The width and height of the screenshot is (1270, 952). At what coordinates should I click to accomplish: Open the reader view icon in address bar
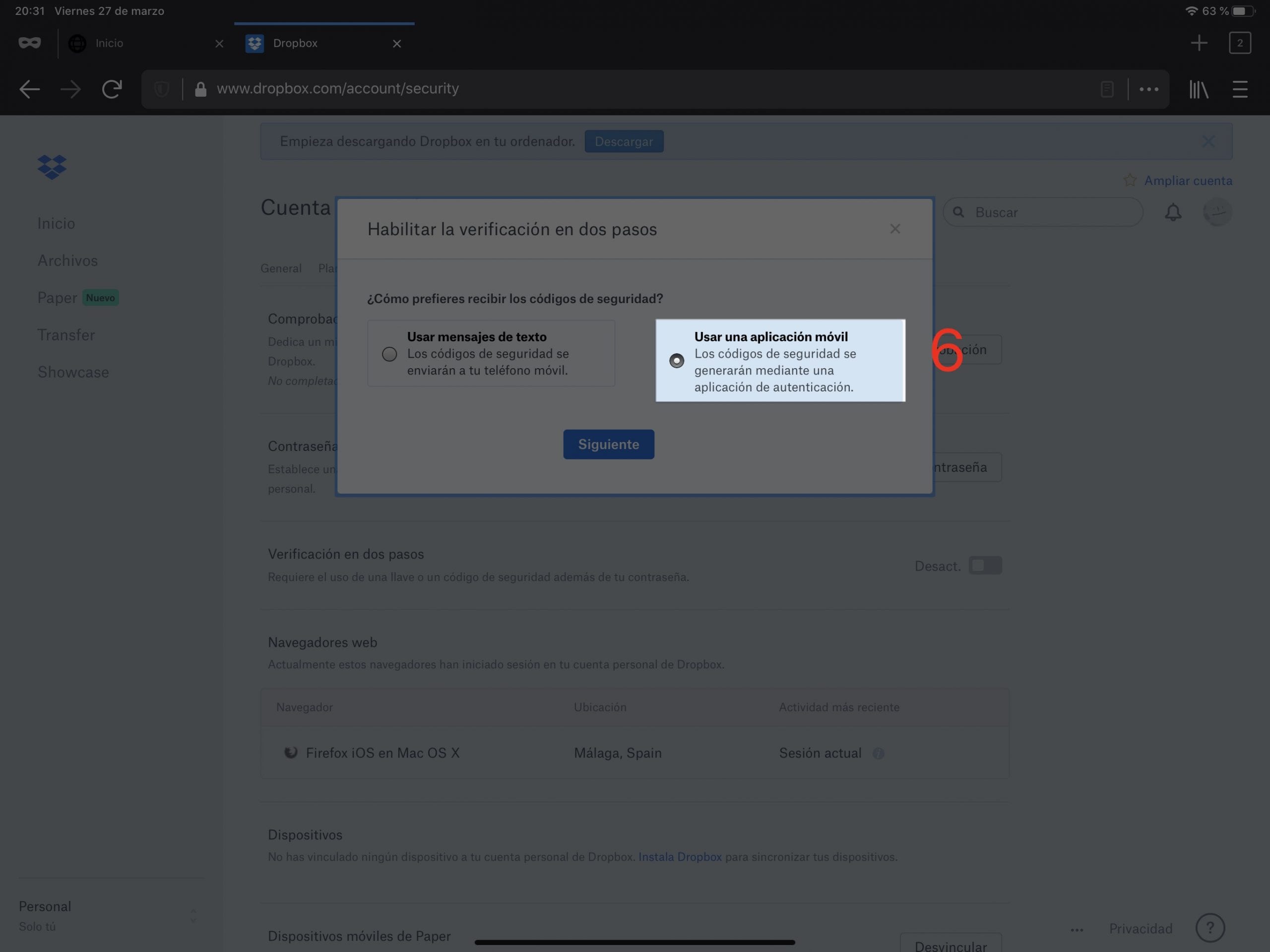click(x=1107, y=89)
